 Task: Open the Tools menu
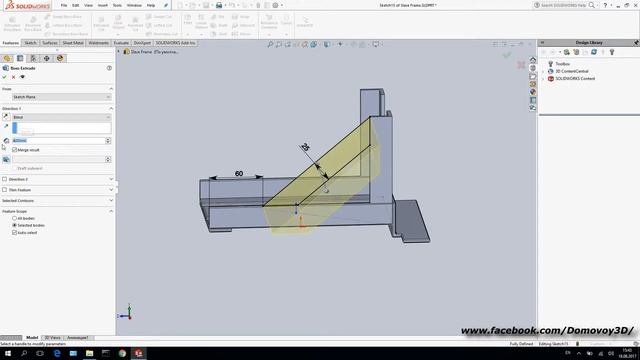[x=117, y=5]
